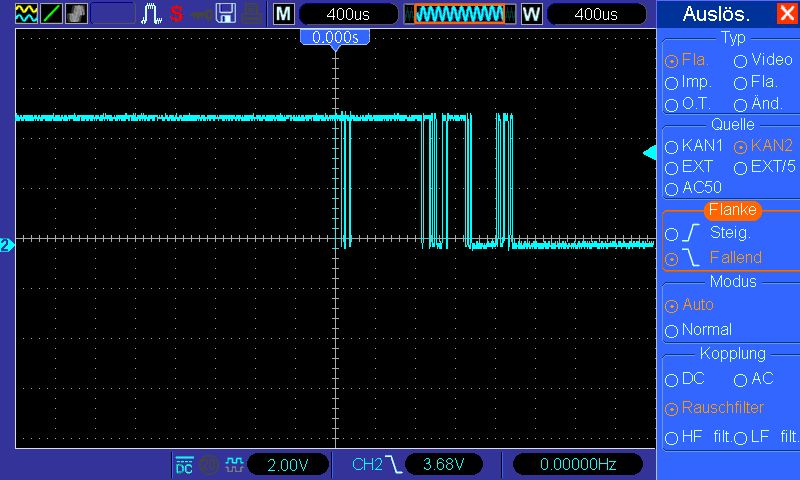Choose AC50 as trigger source
Image resolution: width=800 pixels, height=480 pixels.
(693, 188)
